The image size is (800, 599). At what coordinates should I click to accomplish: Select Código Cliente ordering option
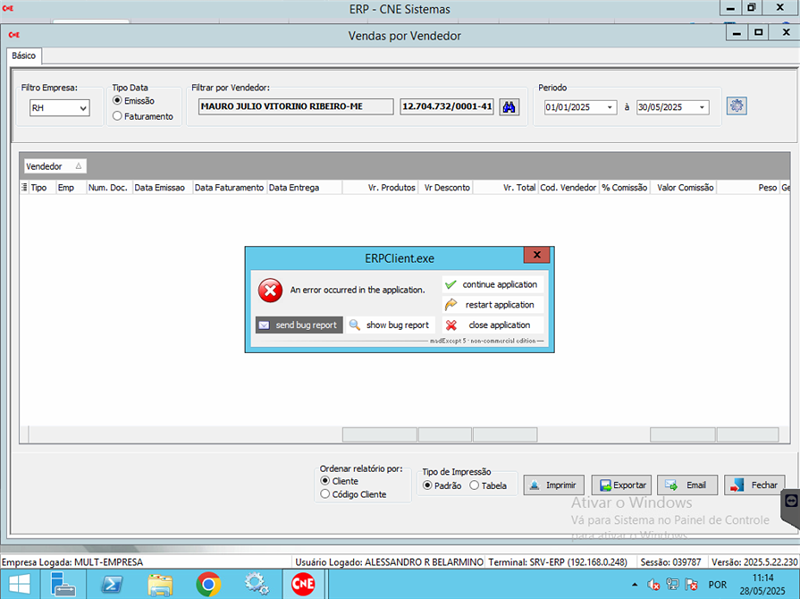pyautogui.click(x=325, y=494)
